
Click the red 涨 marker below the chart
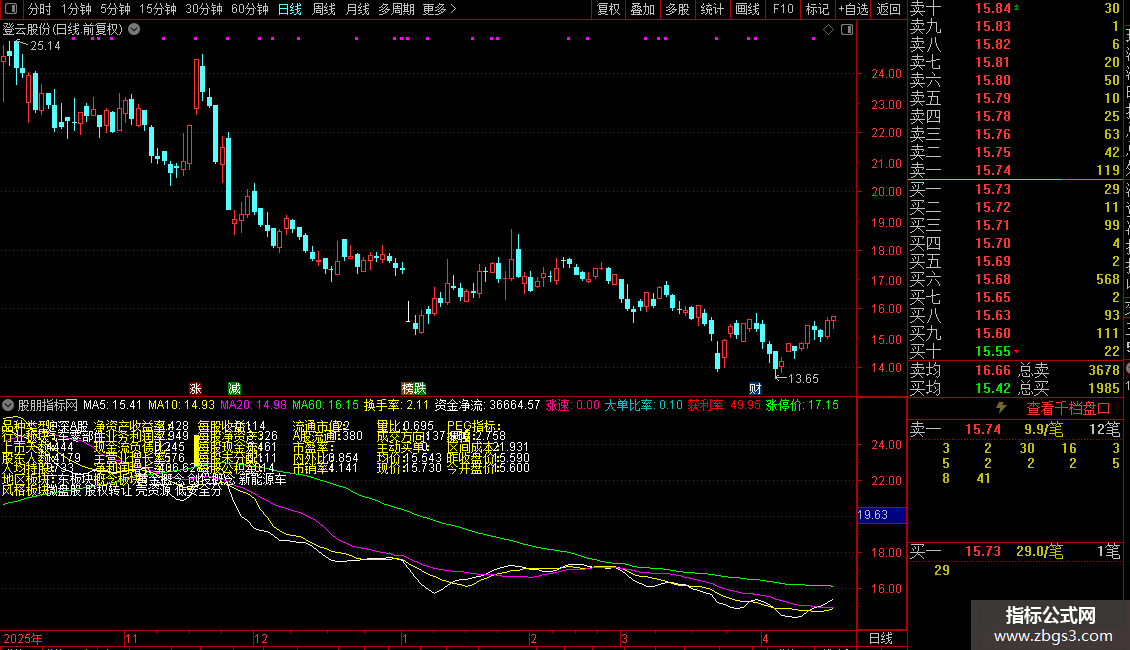coord(196,388)
